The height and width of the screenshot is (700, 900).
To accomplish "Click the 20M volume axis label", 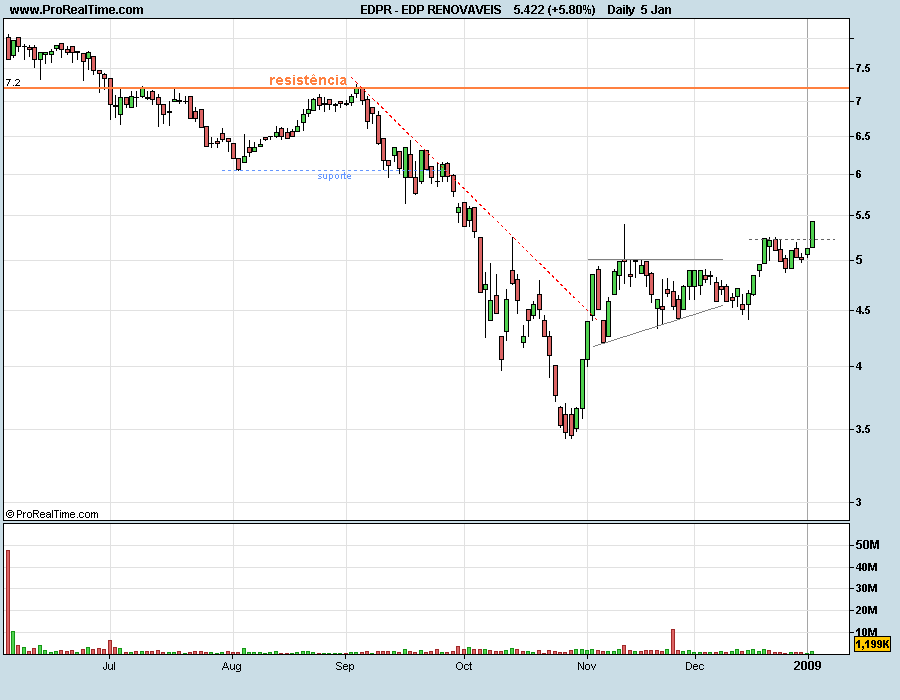I will click(x=867, y=610).
